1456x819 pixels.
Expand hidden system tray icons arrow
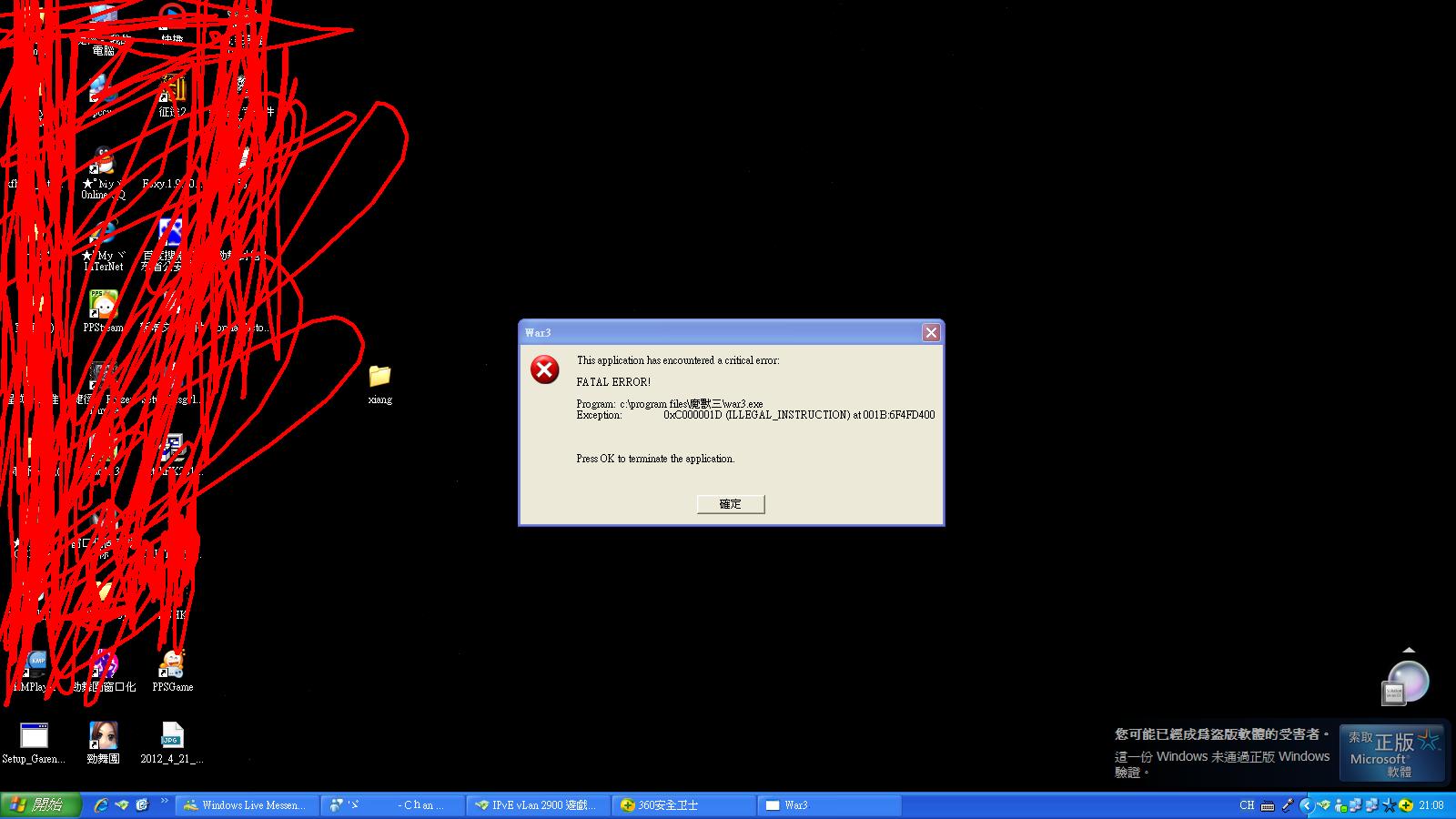[1307, 805]
